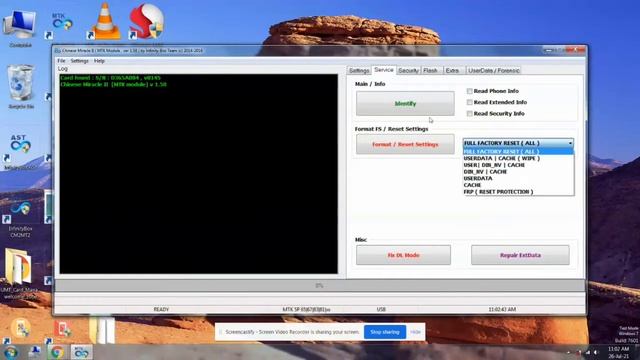Show hidden icons in the system tray

point(569,352)
